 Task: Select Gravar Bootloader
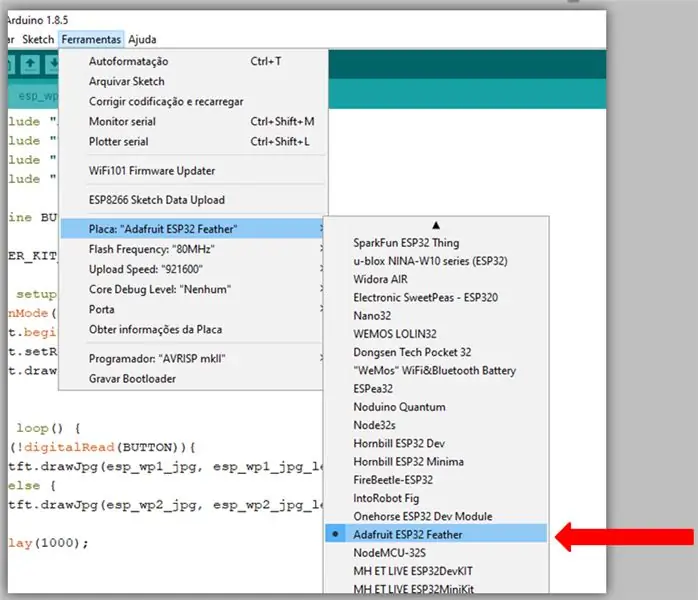click(x=193, y=379)
